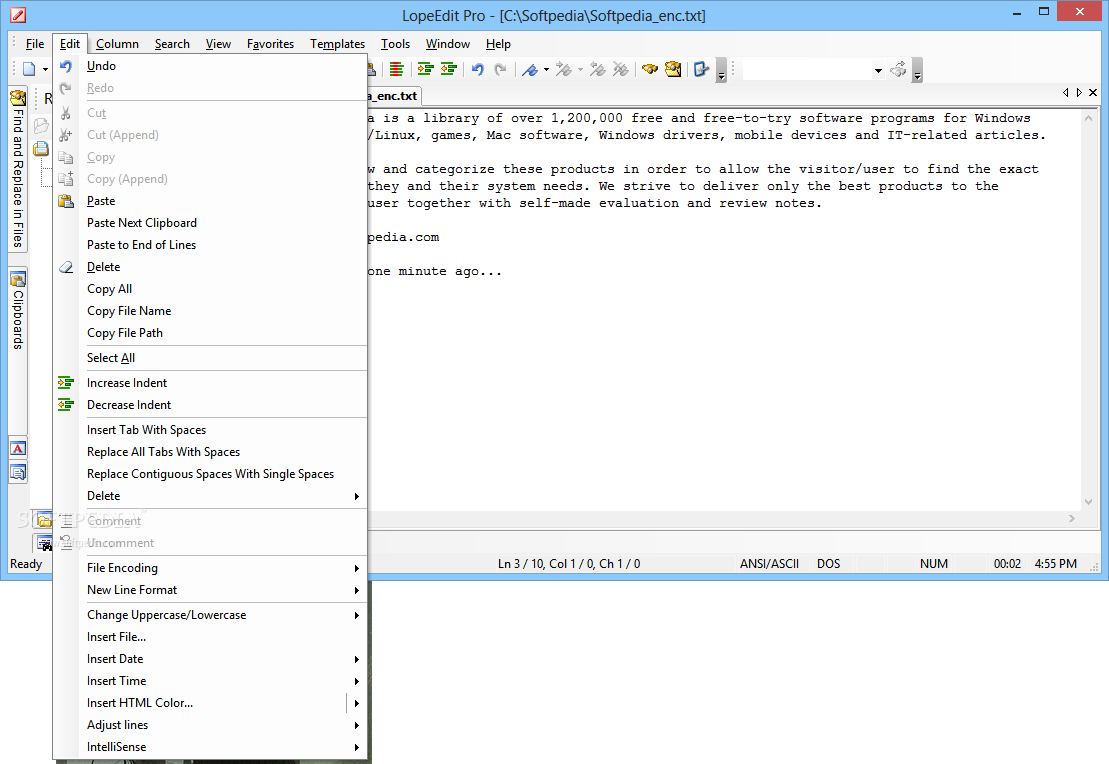
Task: Click the document list side panel icon
Action: click(x=18, y=472)
